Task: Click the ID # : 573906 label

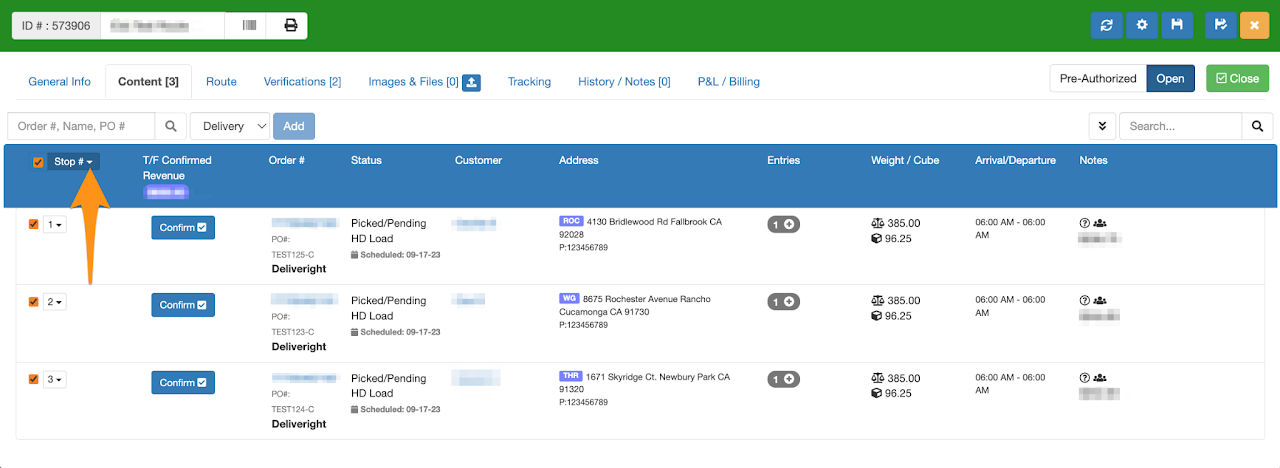Action: pyautogui.click(x=57, y=25)
